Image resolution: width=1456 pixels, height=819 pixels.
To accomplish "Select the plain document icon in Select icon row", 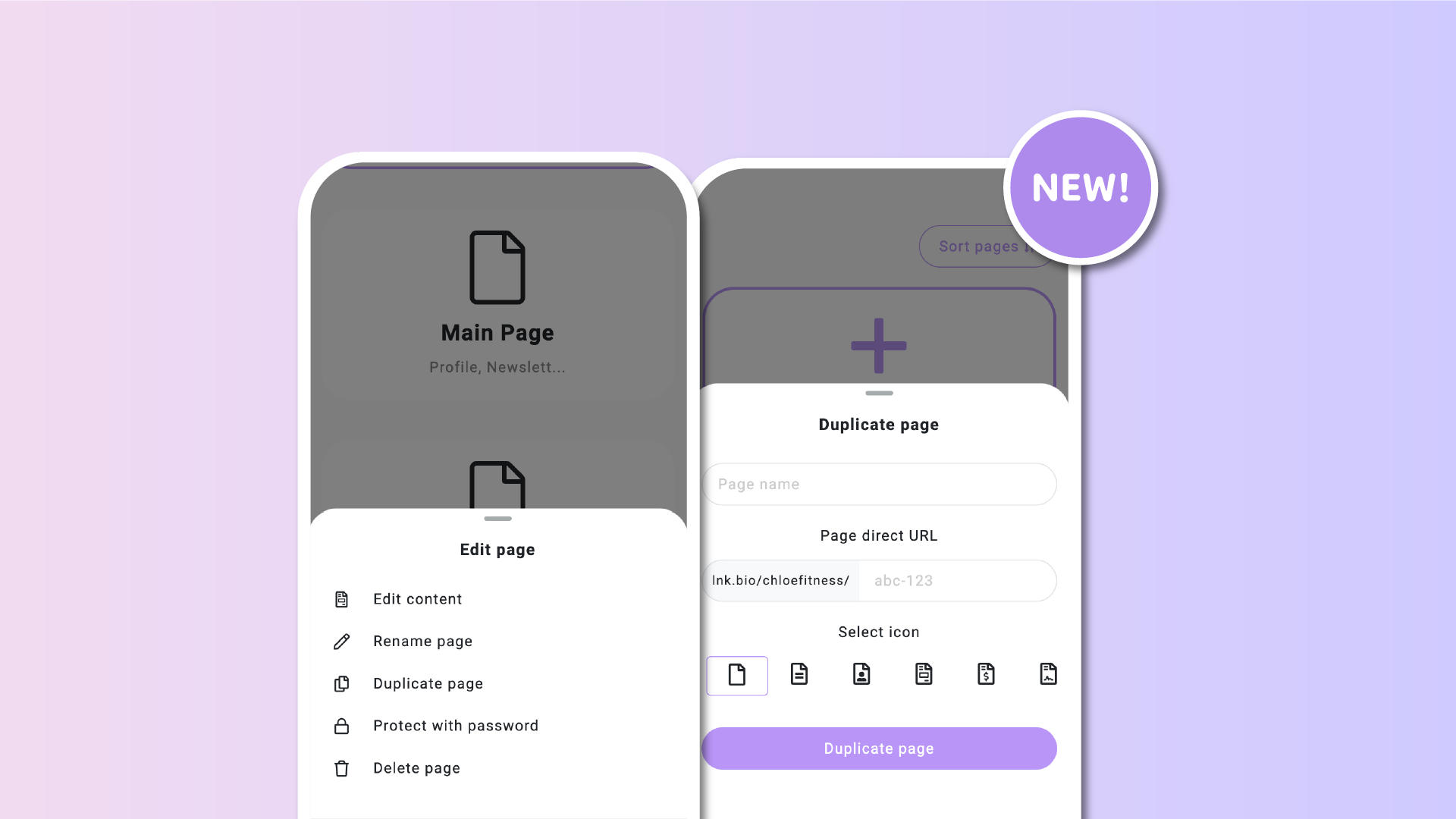I will pos(737,674).
